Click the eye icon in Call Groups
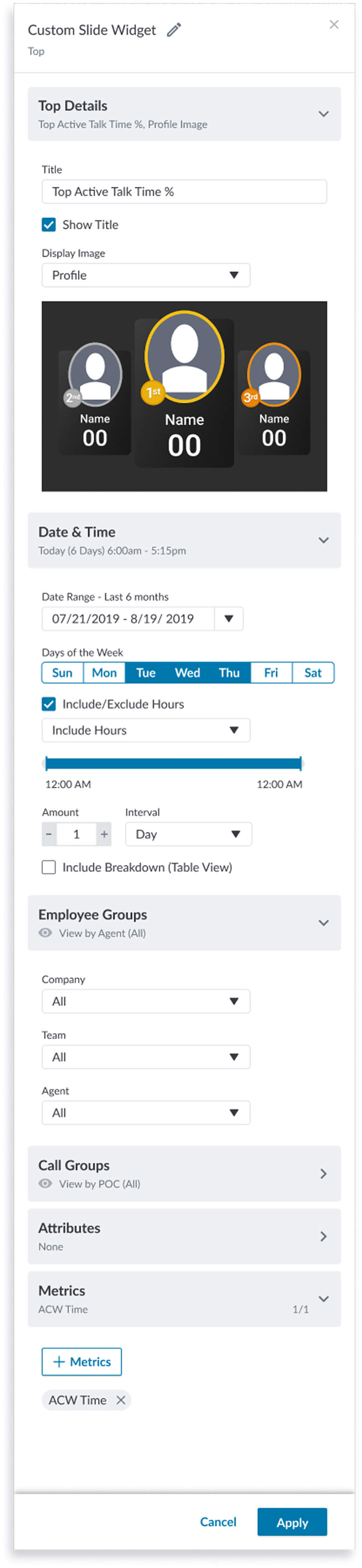The image size is (362, 1568). pos(45,1183)
